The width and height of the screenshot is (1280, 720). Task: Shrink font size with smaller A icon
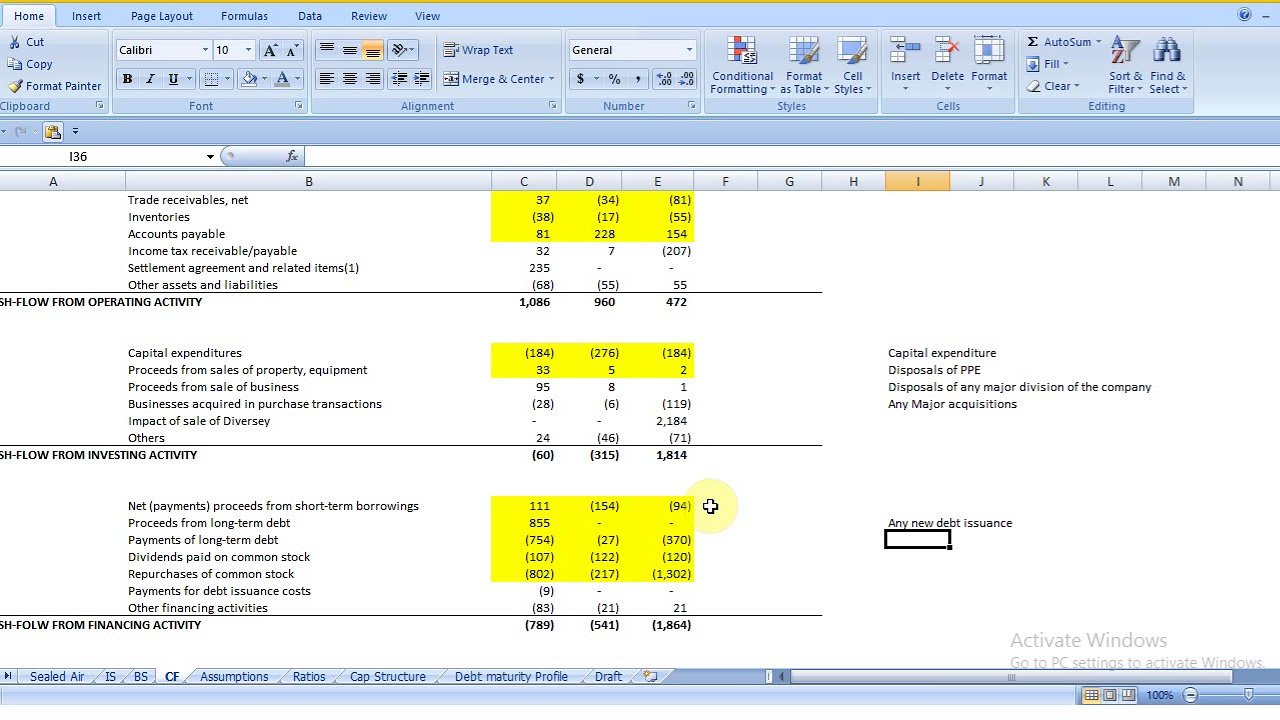tap(292, 50)
